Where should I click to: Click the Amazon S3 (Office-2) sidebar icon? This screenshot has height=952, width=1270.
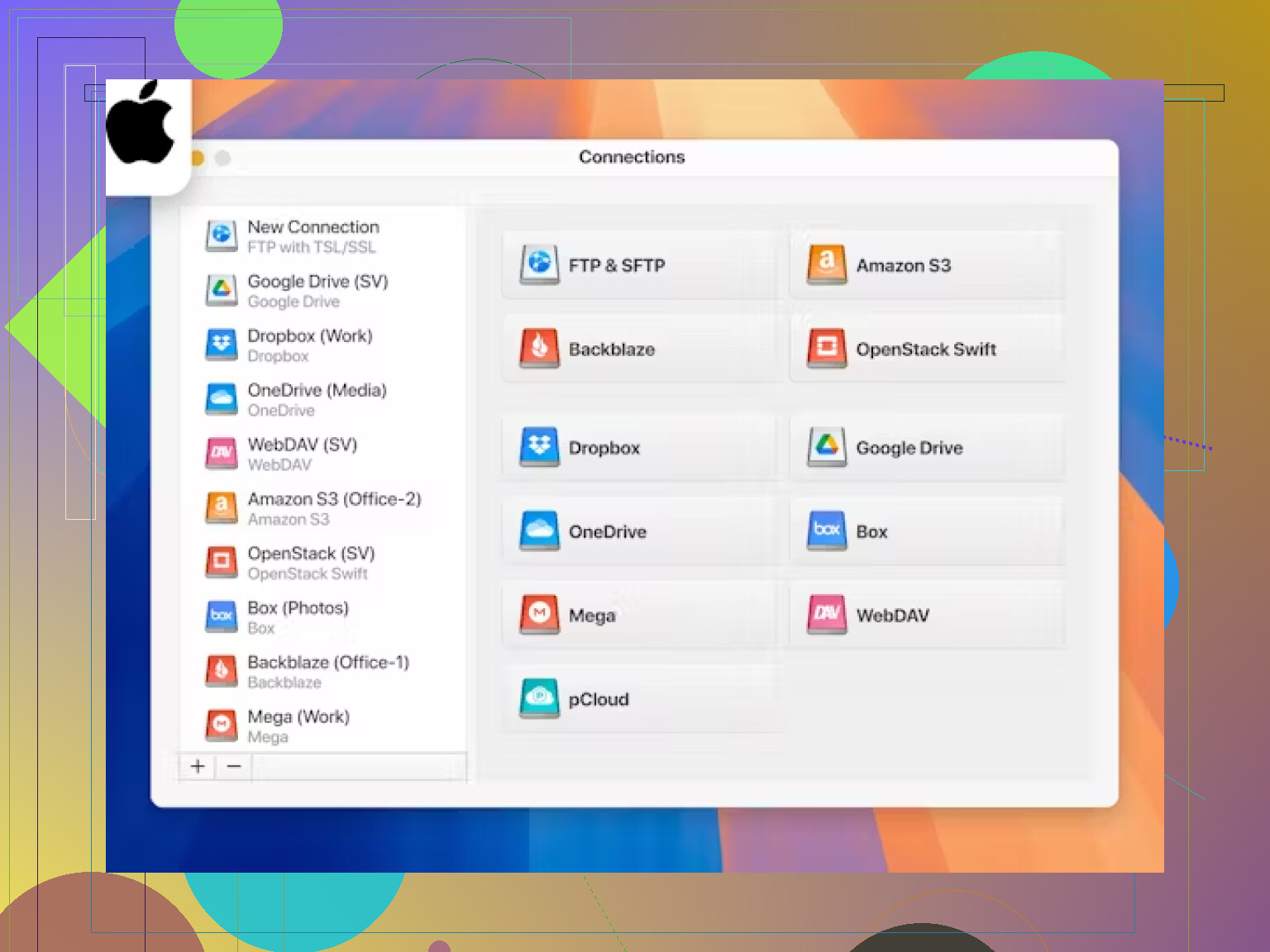(222, 508)
